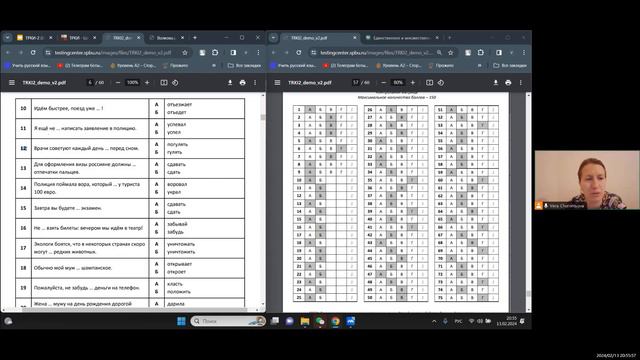Rotate the PDF in the right viewer
The image size is (640, 360).
click(441, 82)
